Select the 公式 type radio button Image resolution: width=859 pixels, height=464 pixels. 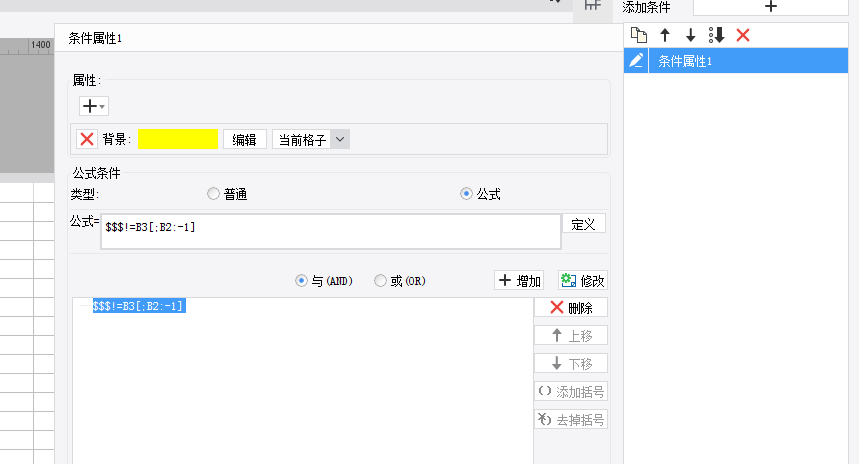point(466,193)
